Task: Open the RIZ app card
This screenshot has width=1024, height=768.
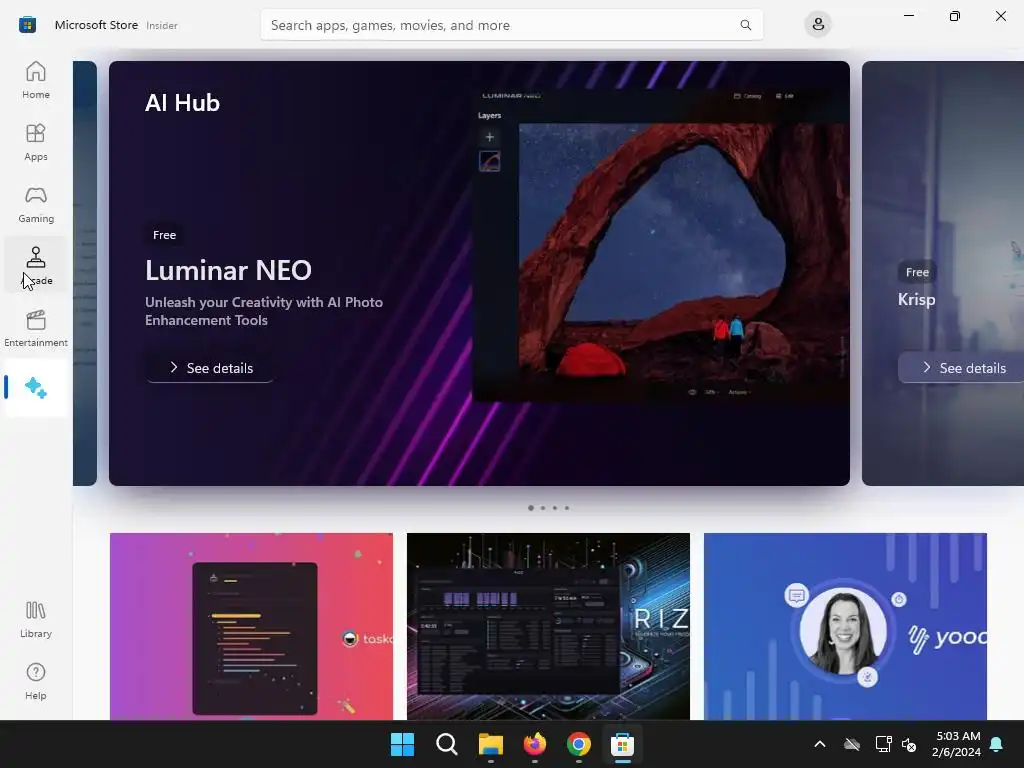Action: coord(548,626)
